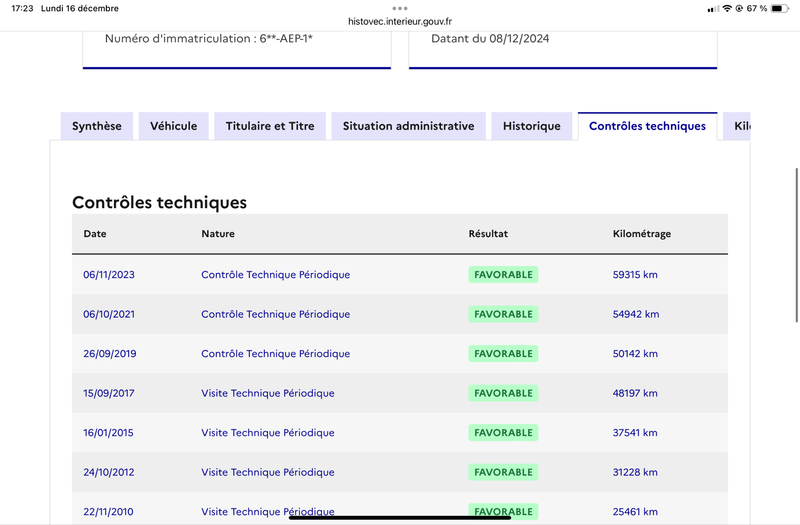
Task: Tap the cellular signal bars icon
Action: tap(713, 9)
